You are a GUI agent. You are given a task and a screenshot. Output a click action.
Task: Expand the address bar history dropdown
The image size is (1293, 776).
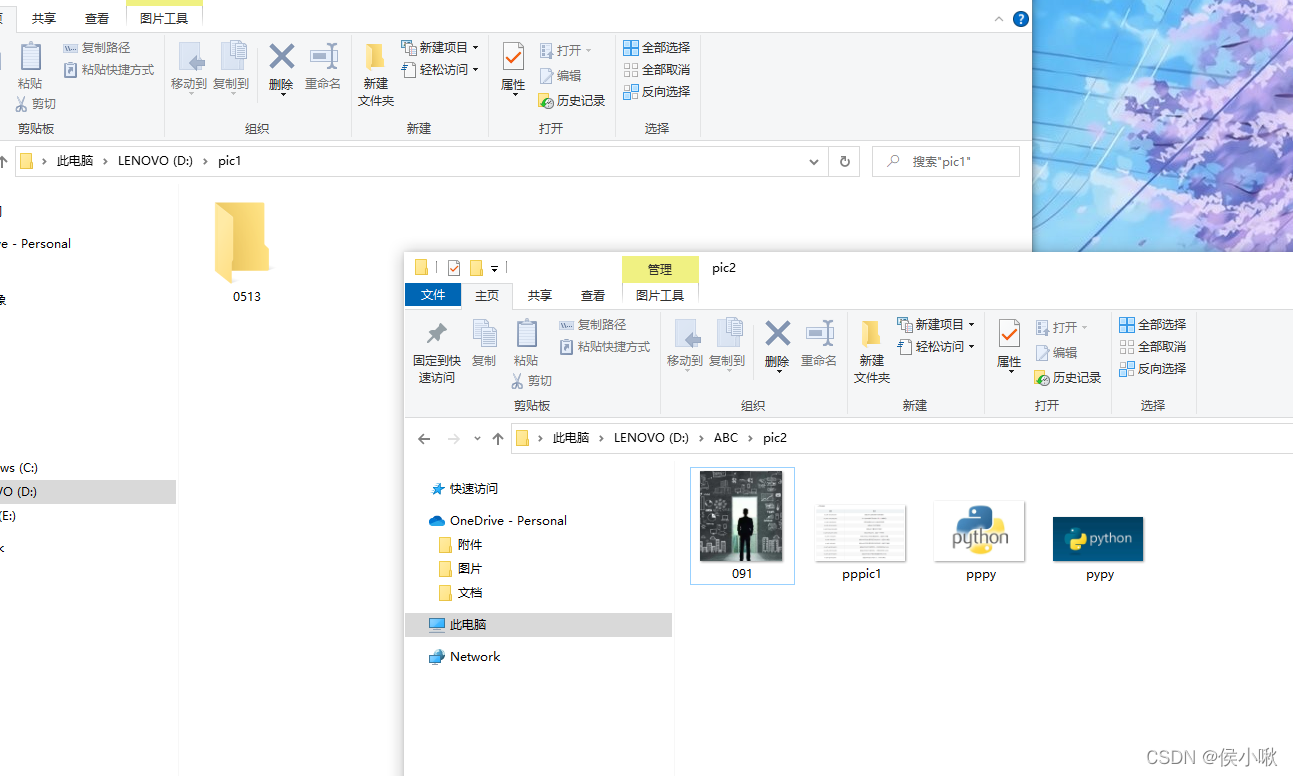pos(813,161)
